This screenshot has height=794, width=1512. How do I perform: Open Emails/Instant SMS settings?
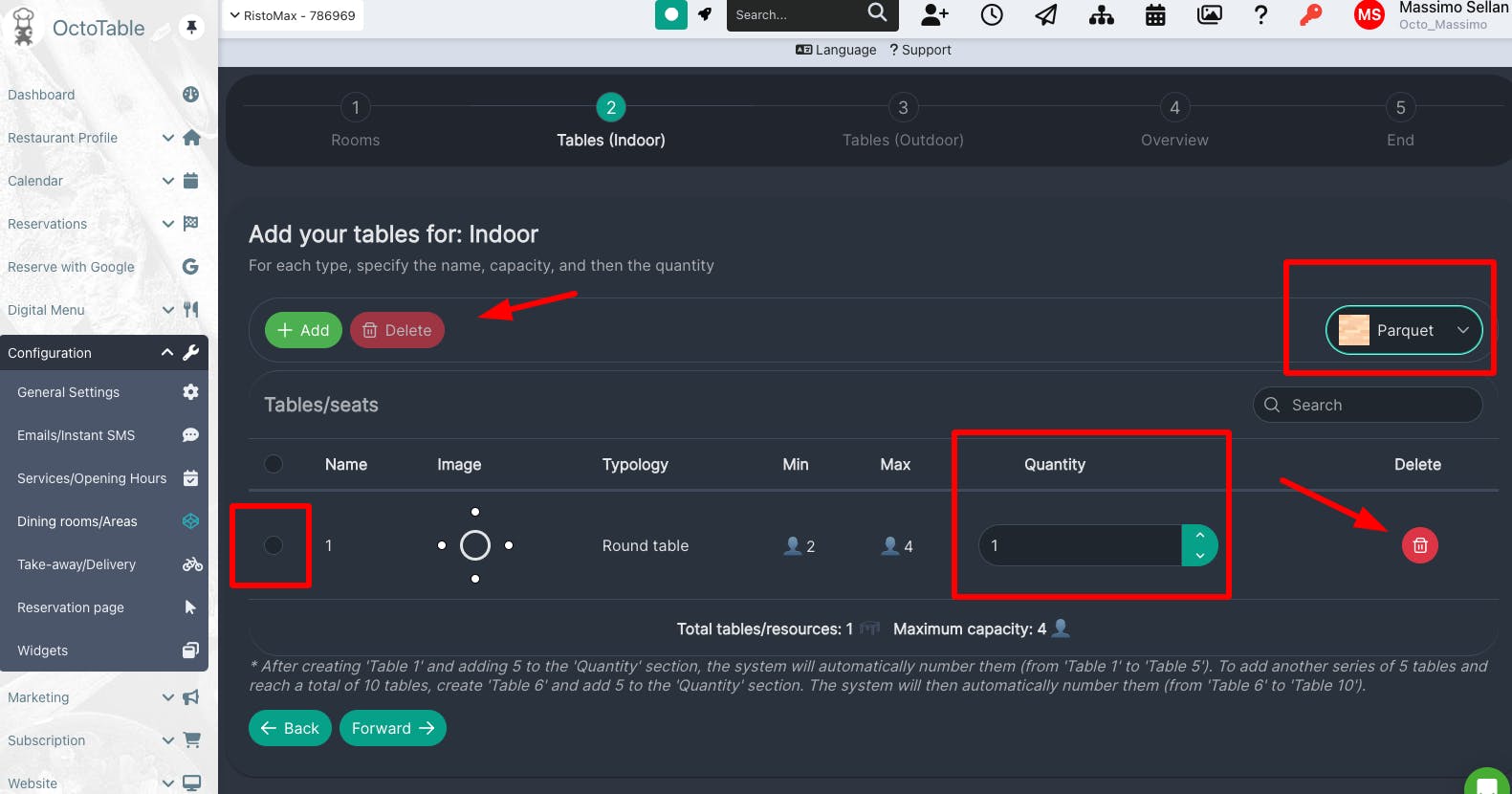[x=103, y=435]
